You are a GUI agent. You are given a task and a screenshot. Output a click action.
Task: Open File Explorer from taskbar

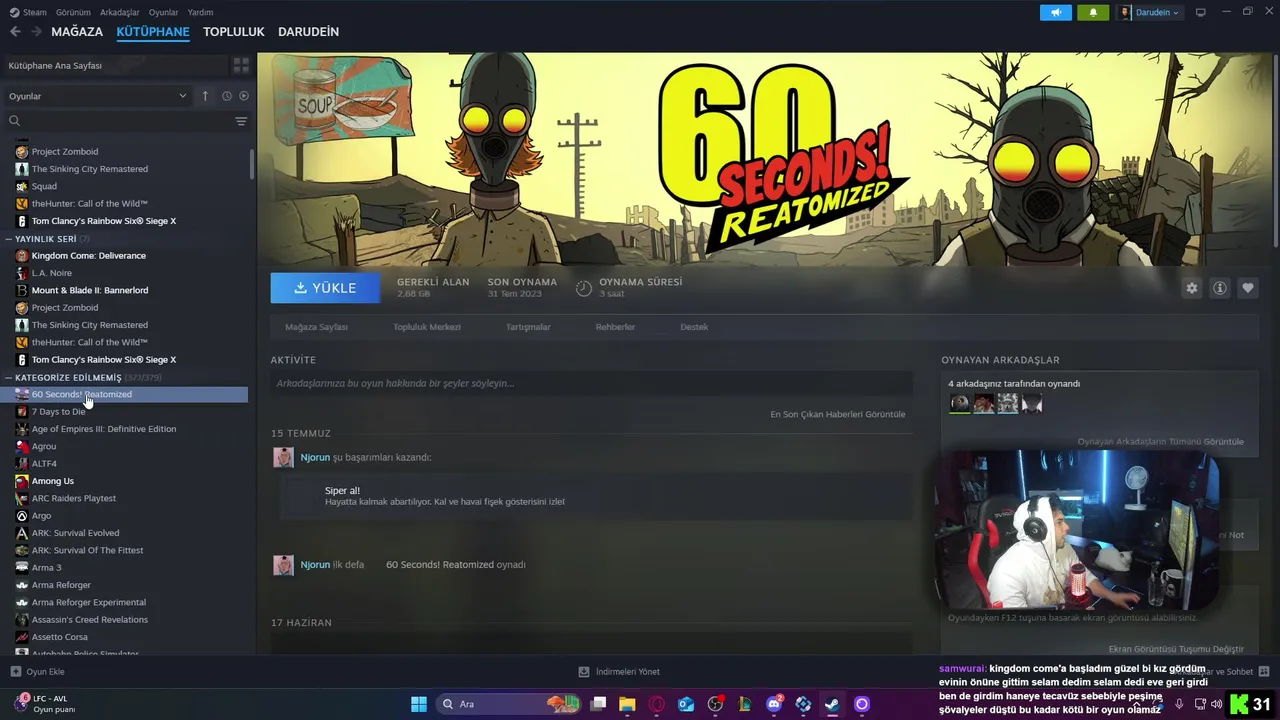click(627, 704)
